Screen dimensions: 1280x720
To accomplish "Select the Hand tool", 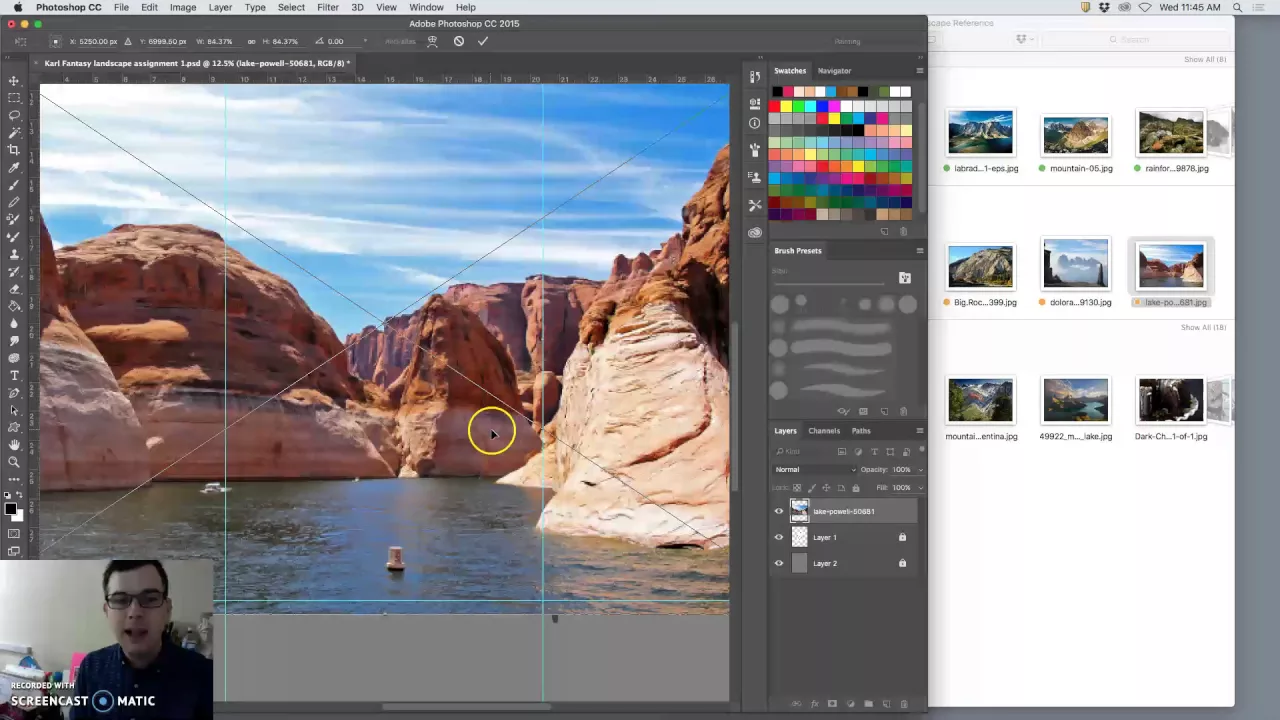I will (14, 445).
